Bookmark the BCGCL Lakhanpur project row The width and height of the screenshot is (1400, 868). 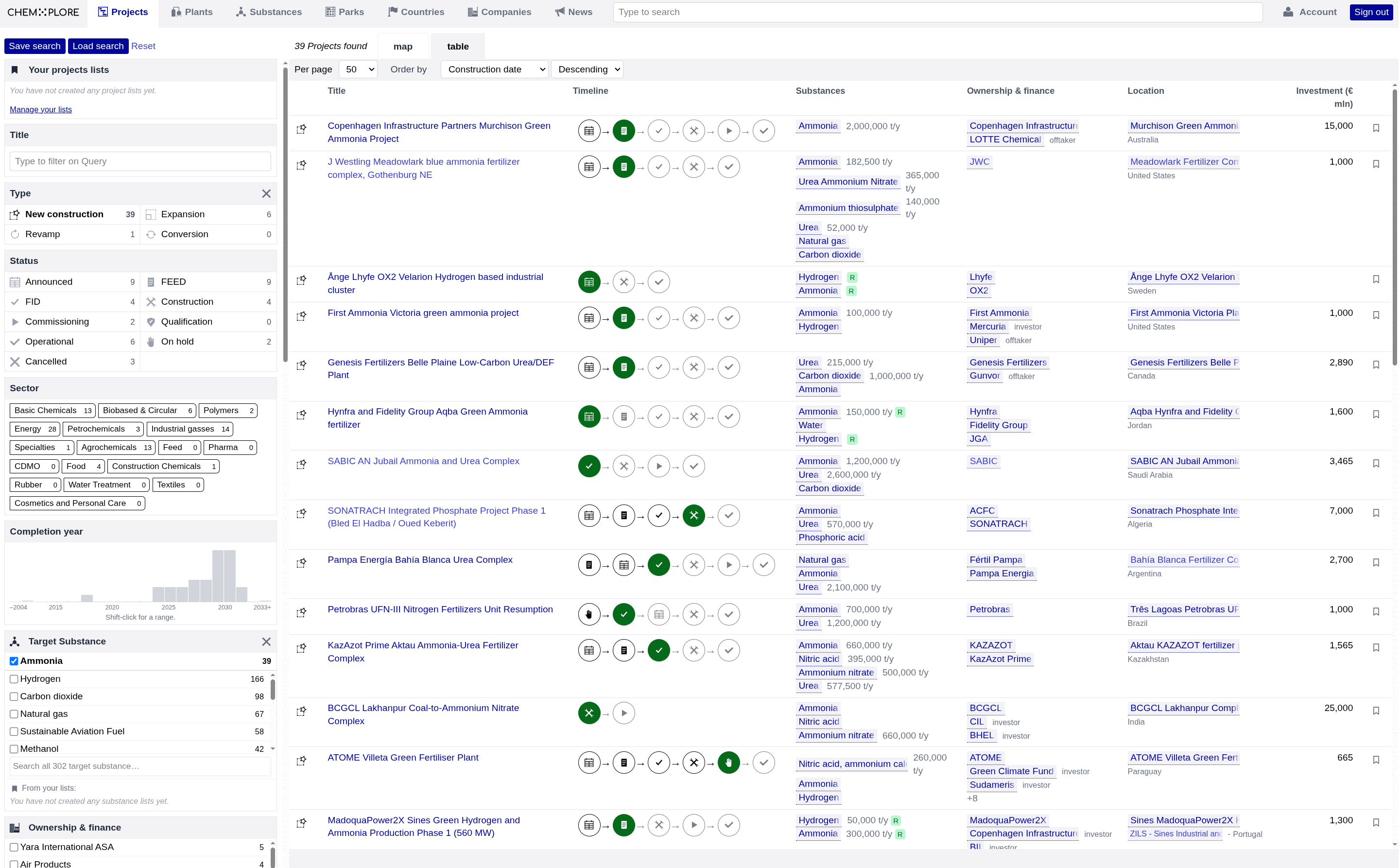pyautogui.click(x=1376, y=711)
